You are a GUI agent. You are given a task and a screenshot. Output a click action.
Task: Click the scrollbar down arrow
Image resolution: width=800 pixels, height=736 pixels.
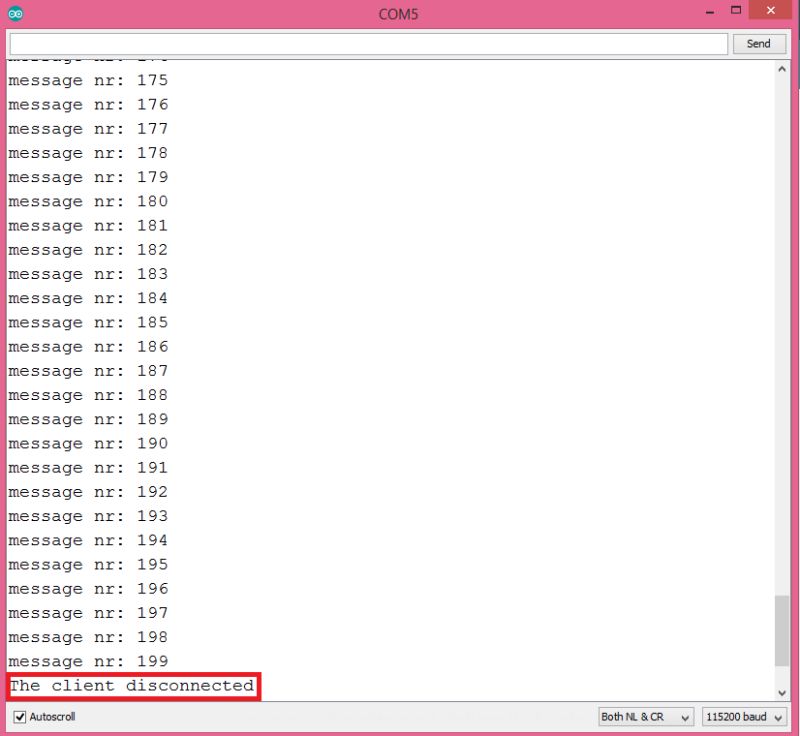(783, 690)
